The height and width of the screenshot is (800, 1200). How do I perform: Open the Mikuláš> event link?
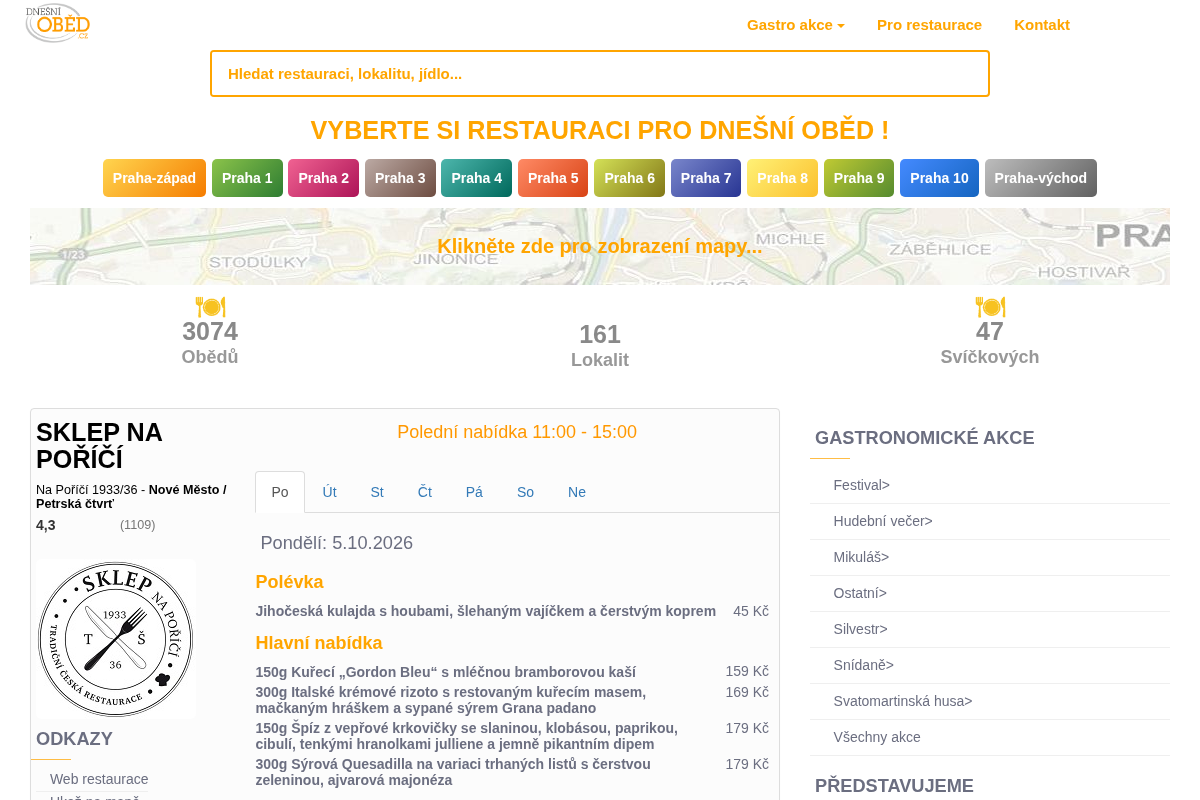(x=861, y=557)
